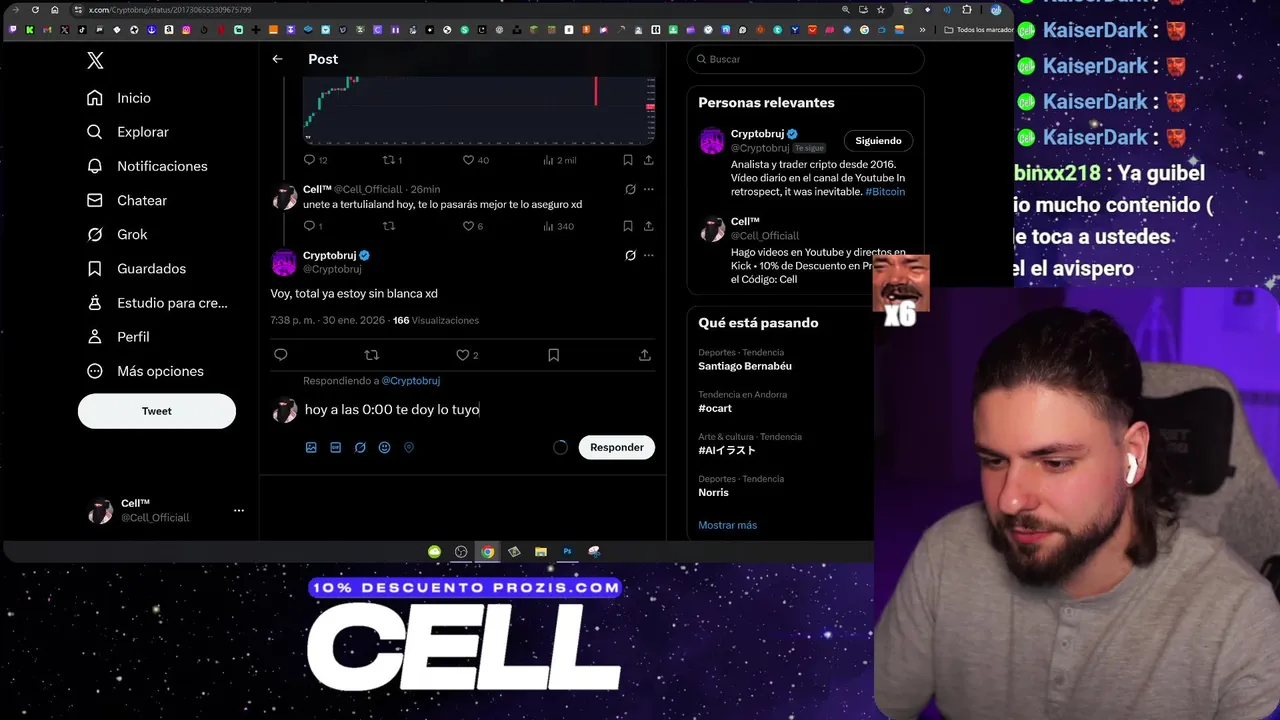The width and height of the screenshot is (1280, 720).
Task: Open the Norris trend
Action: (713, 492)
